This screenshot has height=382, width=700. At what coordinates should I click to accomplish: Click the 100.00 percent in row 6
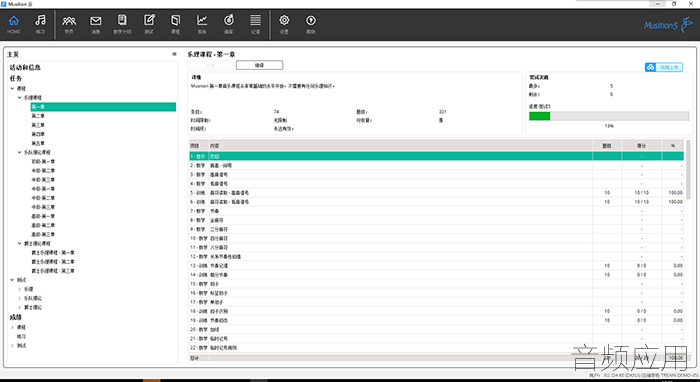click(675, 202)
